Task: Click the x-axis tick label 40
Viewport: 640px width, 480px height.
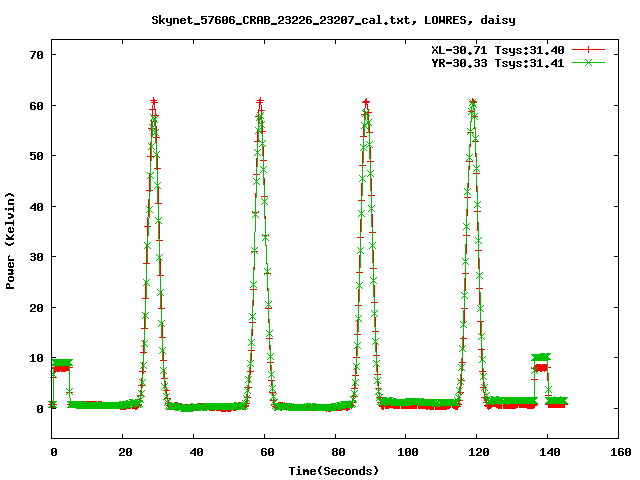Action: (196, 452)
